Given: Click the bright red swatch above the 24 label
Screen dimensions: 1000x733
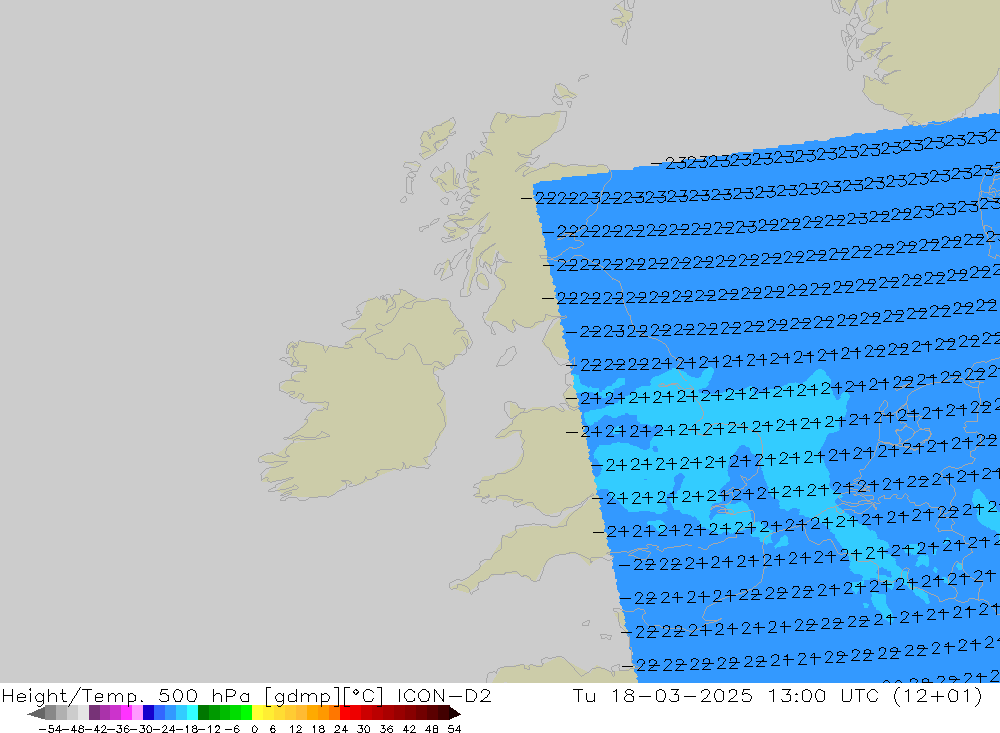Looking at the screenshot, I should [x=345, y=713].
